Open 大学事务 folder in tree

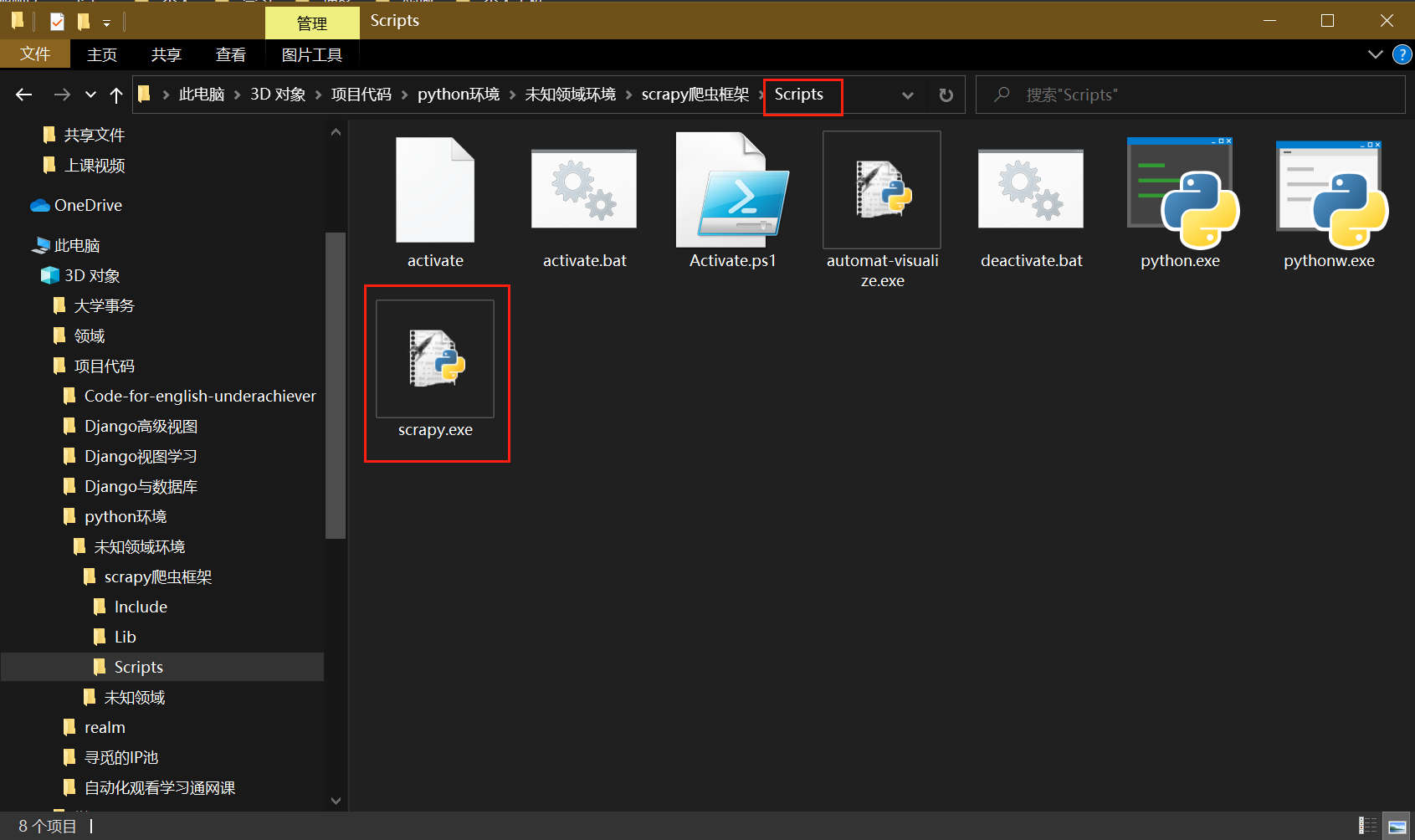tap(104, 305)
